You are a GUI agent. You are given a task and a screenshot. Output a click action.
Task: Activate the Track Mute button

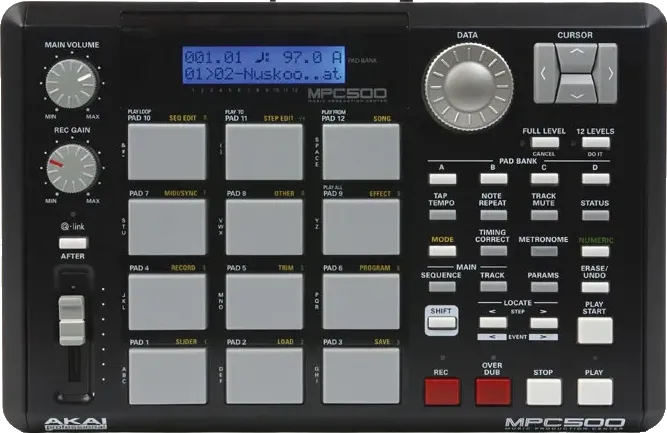[544, 215]
